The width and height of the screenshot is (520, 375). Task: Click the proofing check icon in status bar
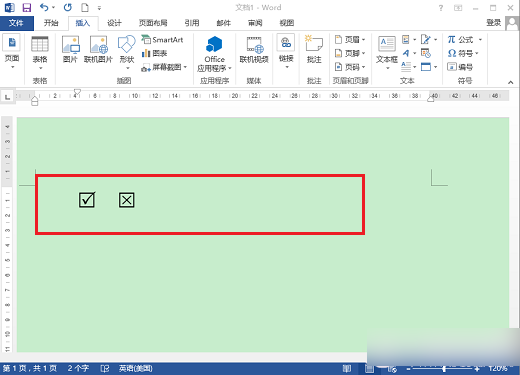[x=105, y=368]
